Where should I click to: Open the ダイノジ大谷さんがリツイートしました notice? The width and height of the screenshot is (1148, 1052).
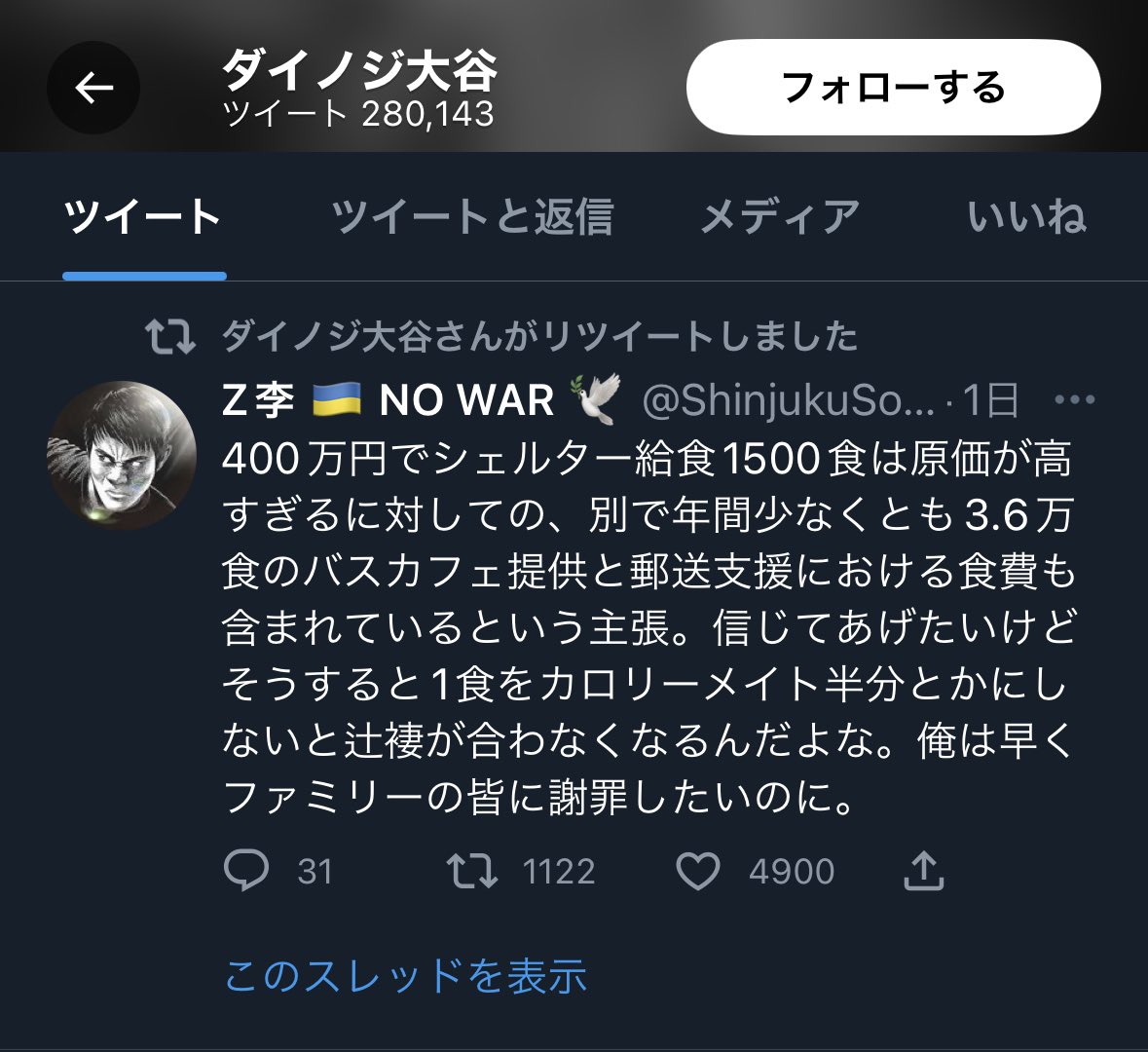539,337
